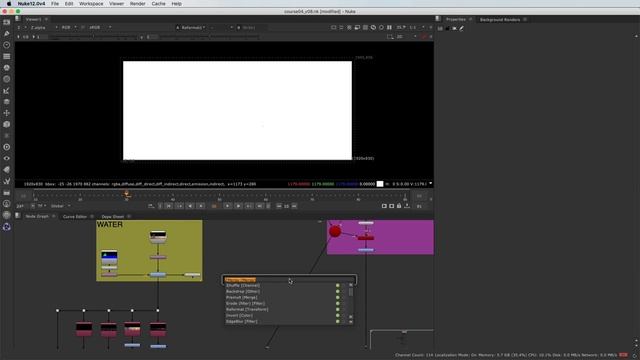Toggle the green dot on Premult [Merge] row
Screen dimensions: 640x360
coord(338,298)
